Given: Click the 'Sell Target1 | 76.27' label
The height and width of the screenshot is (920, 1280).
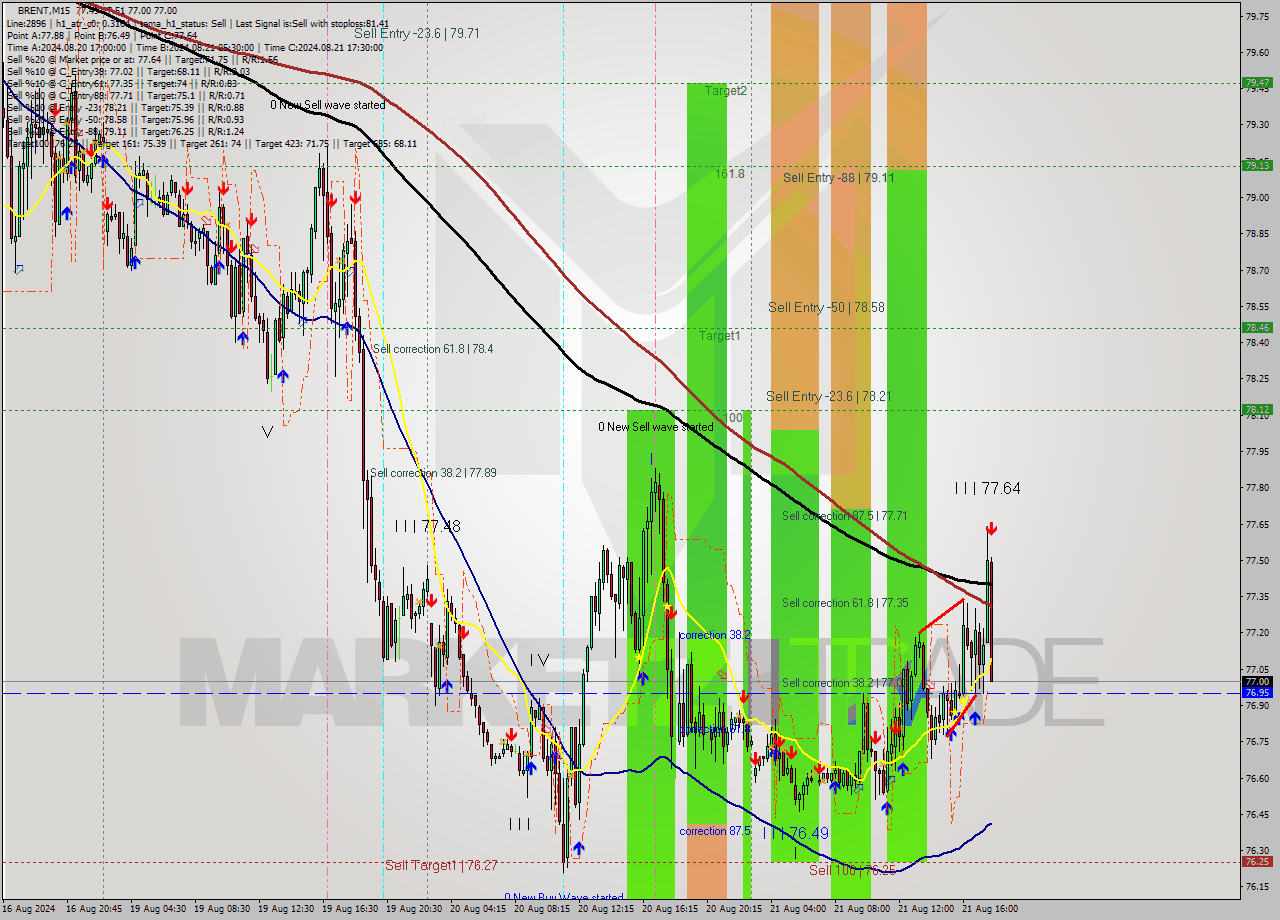Looking at the screenshot, I should tap(441, 865).
